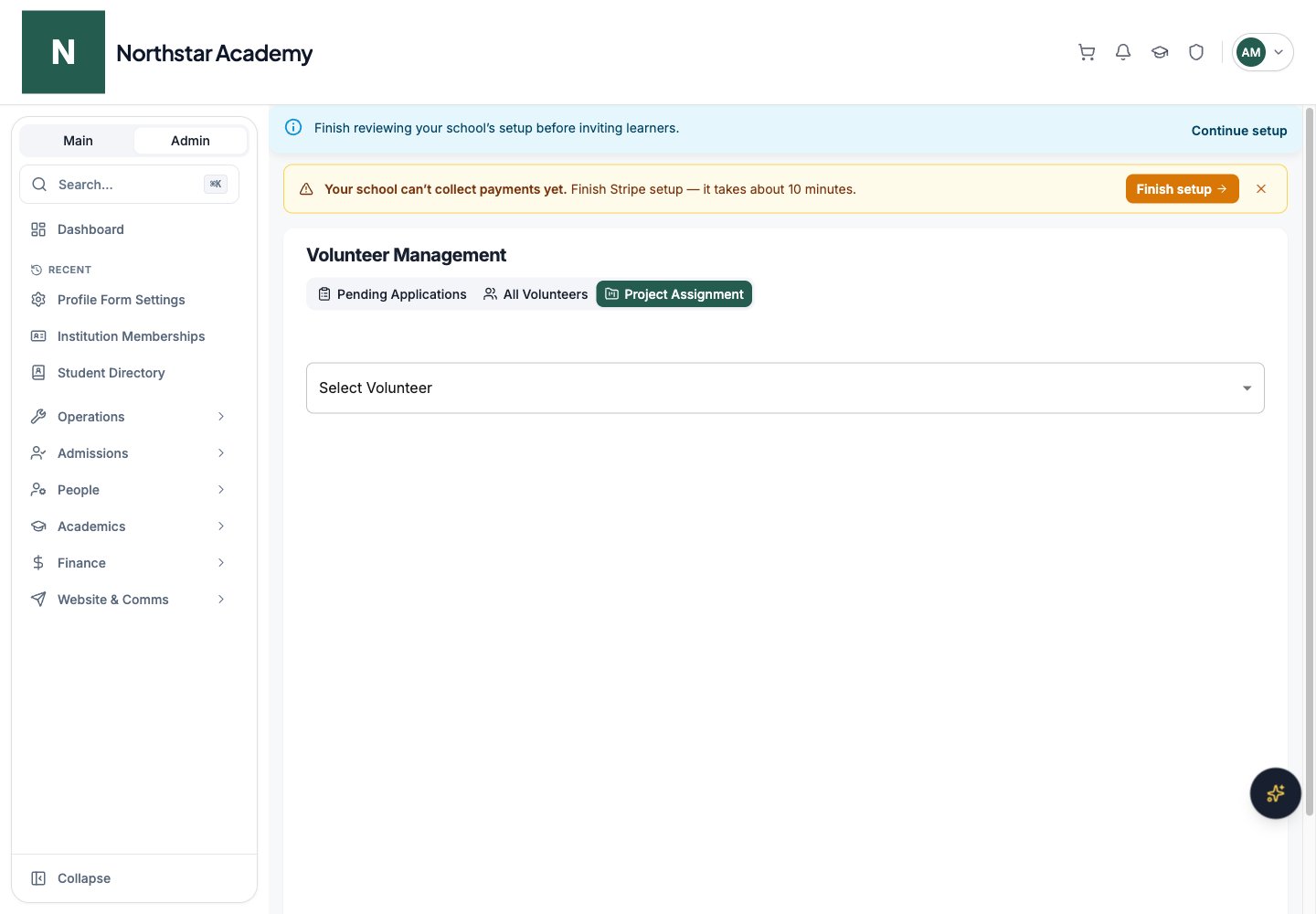
Task: Open the Select Volunteer dropdown
Action: click(785, 388)
